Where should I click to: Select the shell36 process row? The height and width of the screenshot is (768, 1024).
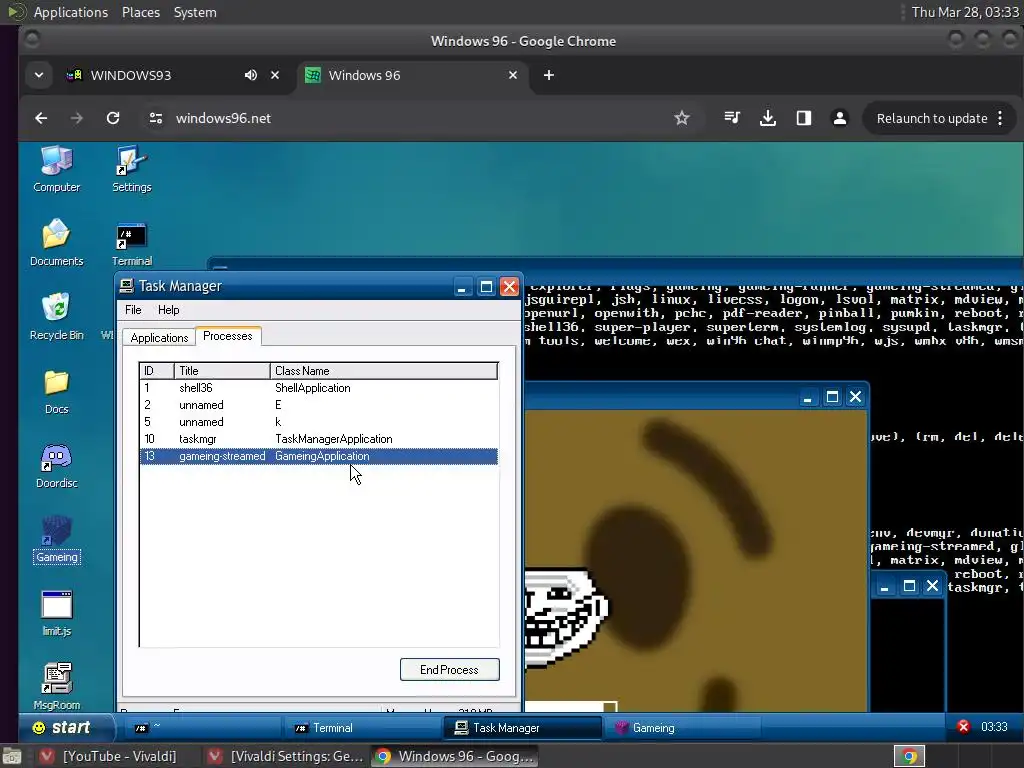point(319,388)
